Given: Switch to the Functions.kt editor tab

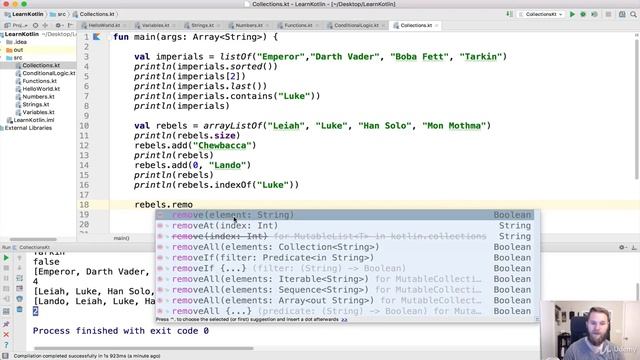Looking at the screenshot, I should [x=298, y=25].
